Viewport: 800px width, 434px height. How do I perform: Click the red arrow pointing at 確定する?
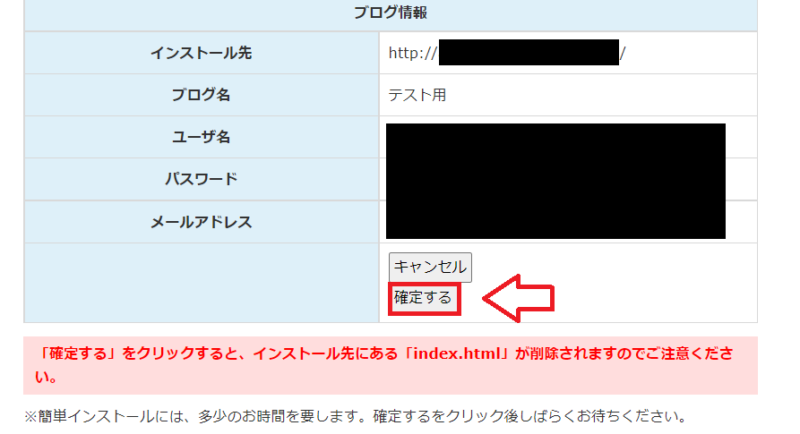pyautogui.click(x=518, y=298)
